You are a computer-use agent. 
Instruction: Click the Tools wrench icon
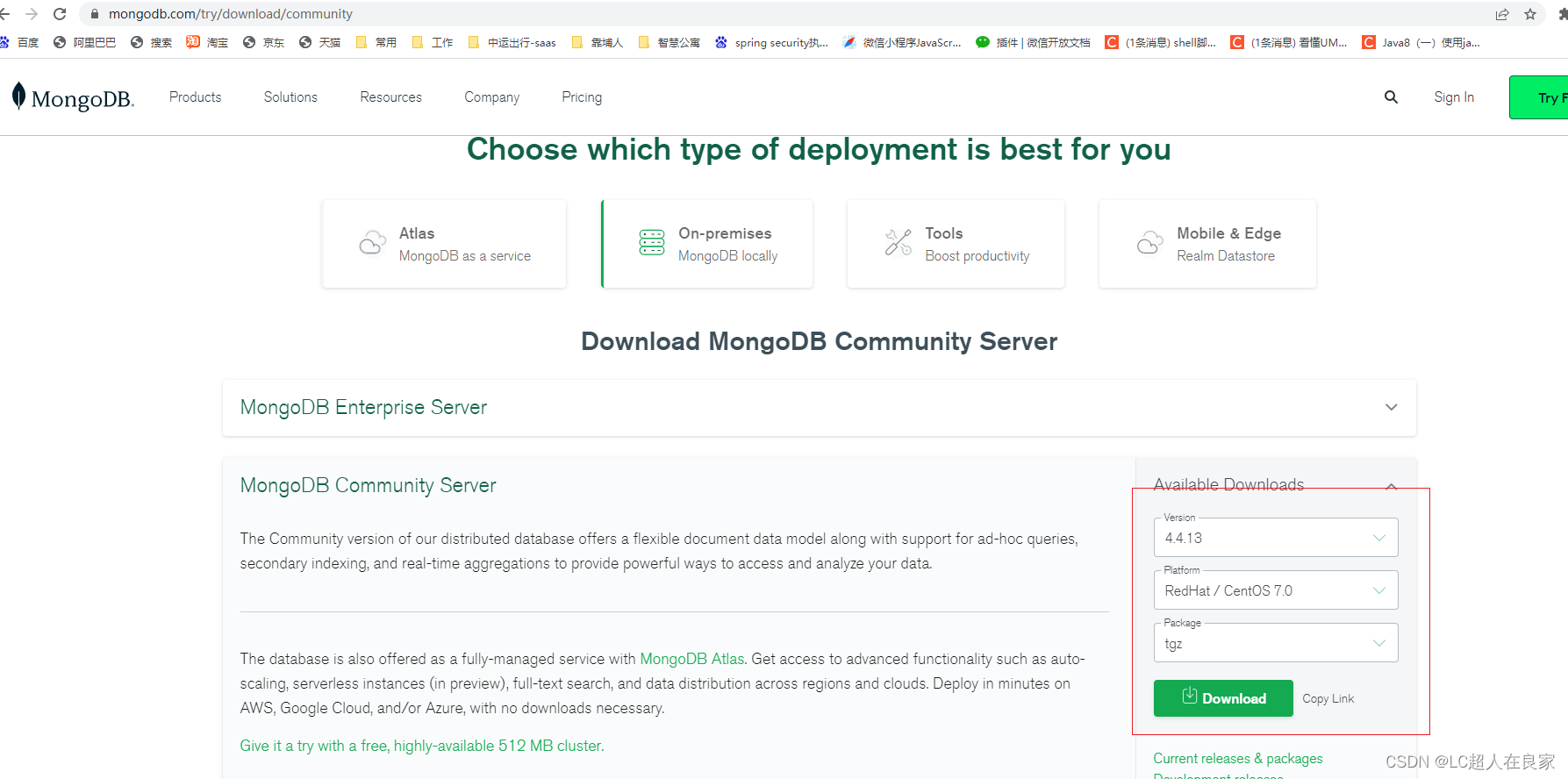point(899,243)
